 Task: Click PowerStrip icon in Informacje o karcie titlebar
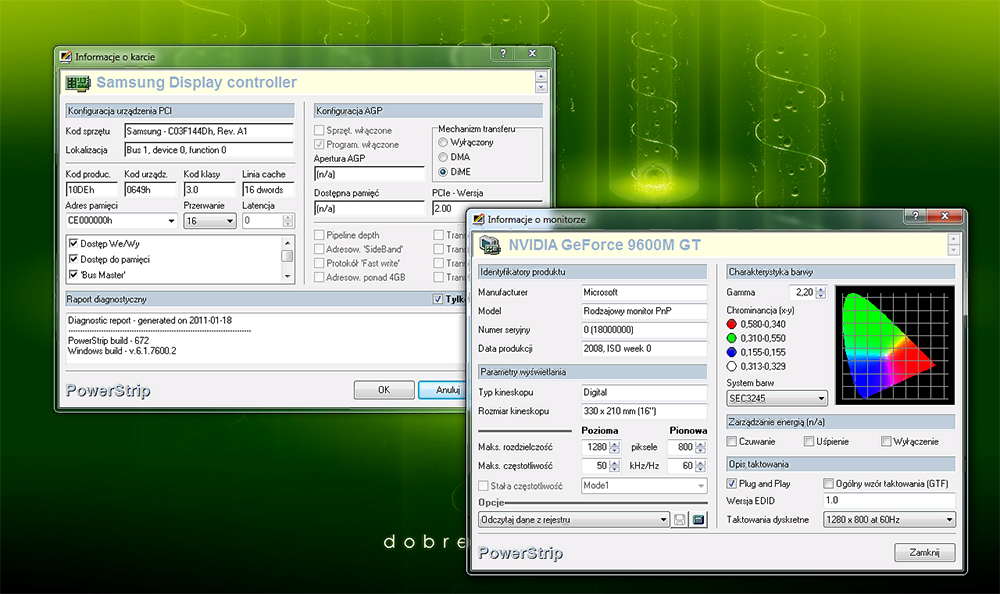[x=65, y=57]
